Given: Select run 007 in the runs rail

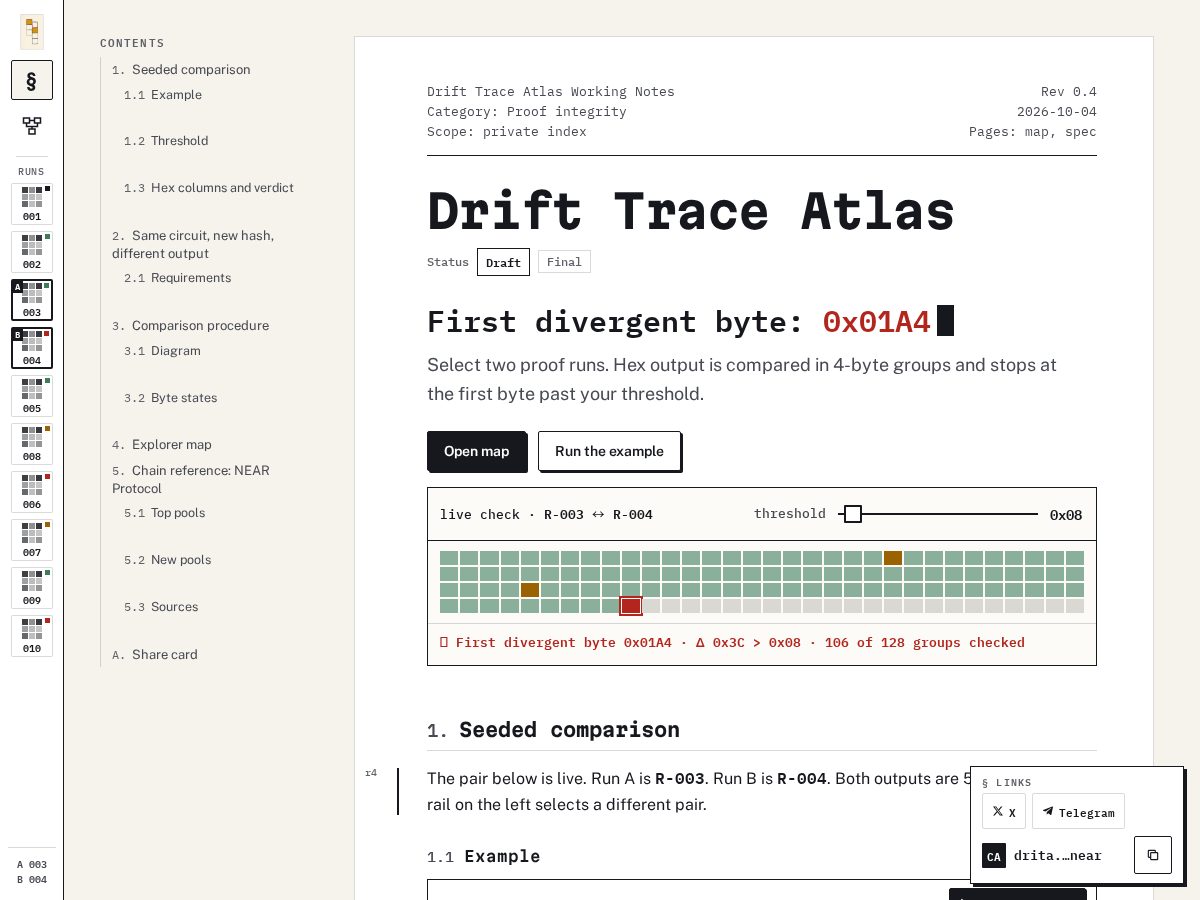Looking at the screenshot, I should 32,540.
